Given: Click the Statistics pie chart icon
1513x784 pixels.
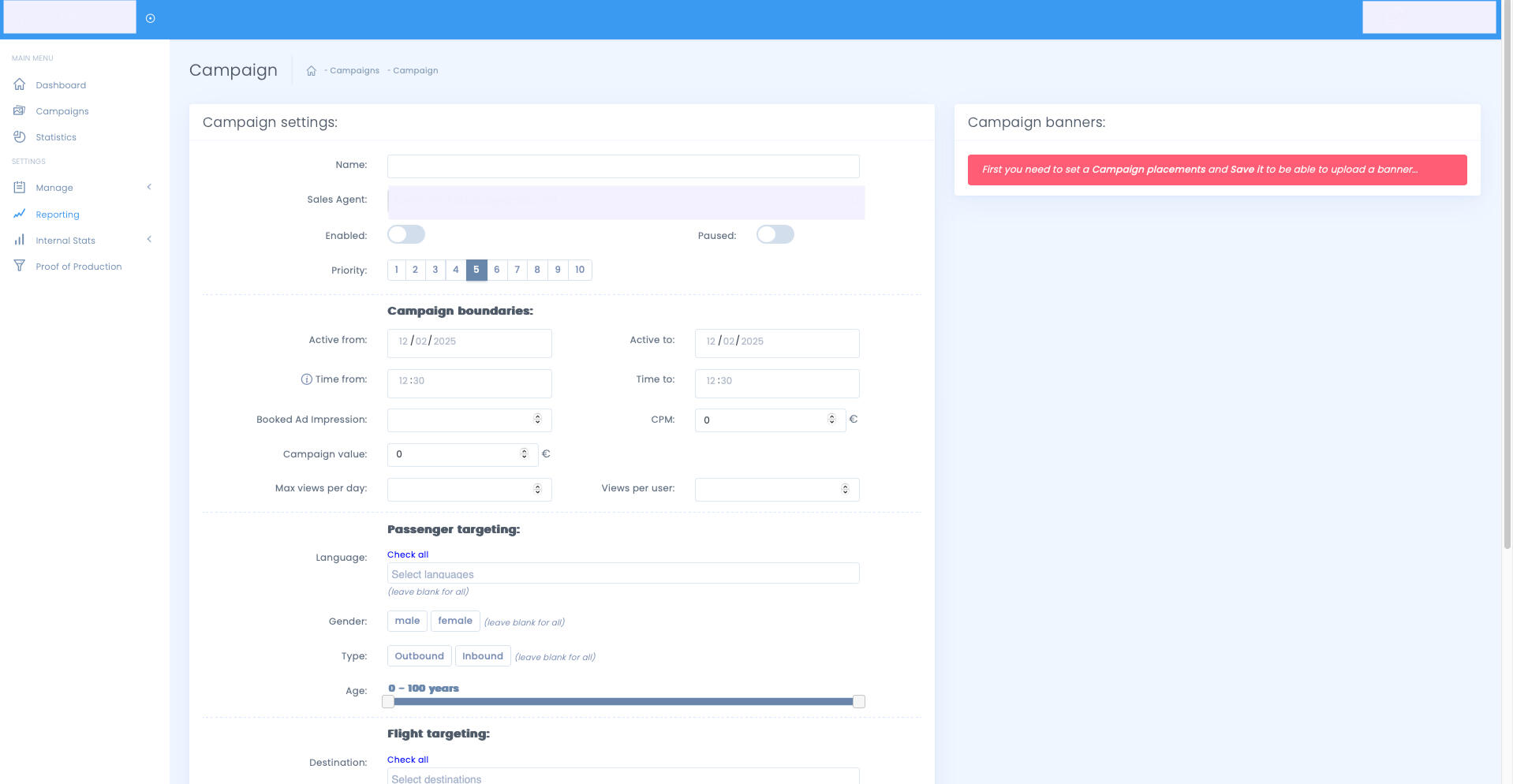Looking at the screenshot, I should click(x=20, y=136).
